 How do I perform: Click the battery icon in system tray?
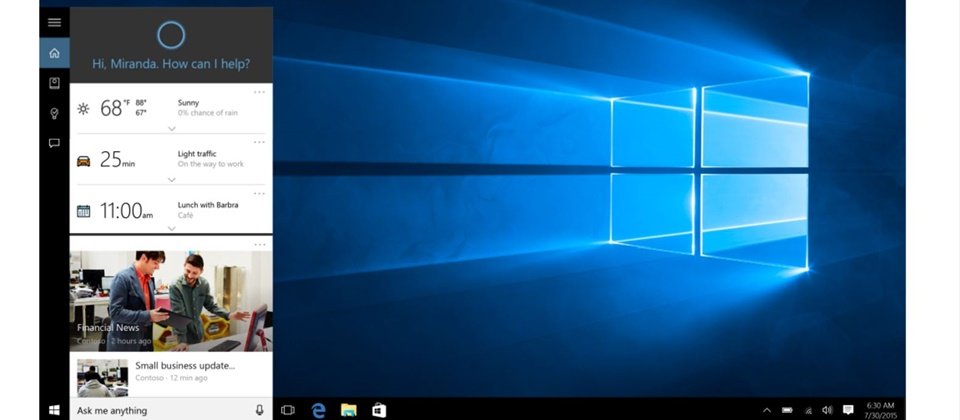[787, 410]
